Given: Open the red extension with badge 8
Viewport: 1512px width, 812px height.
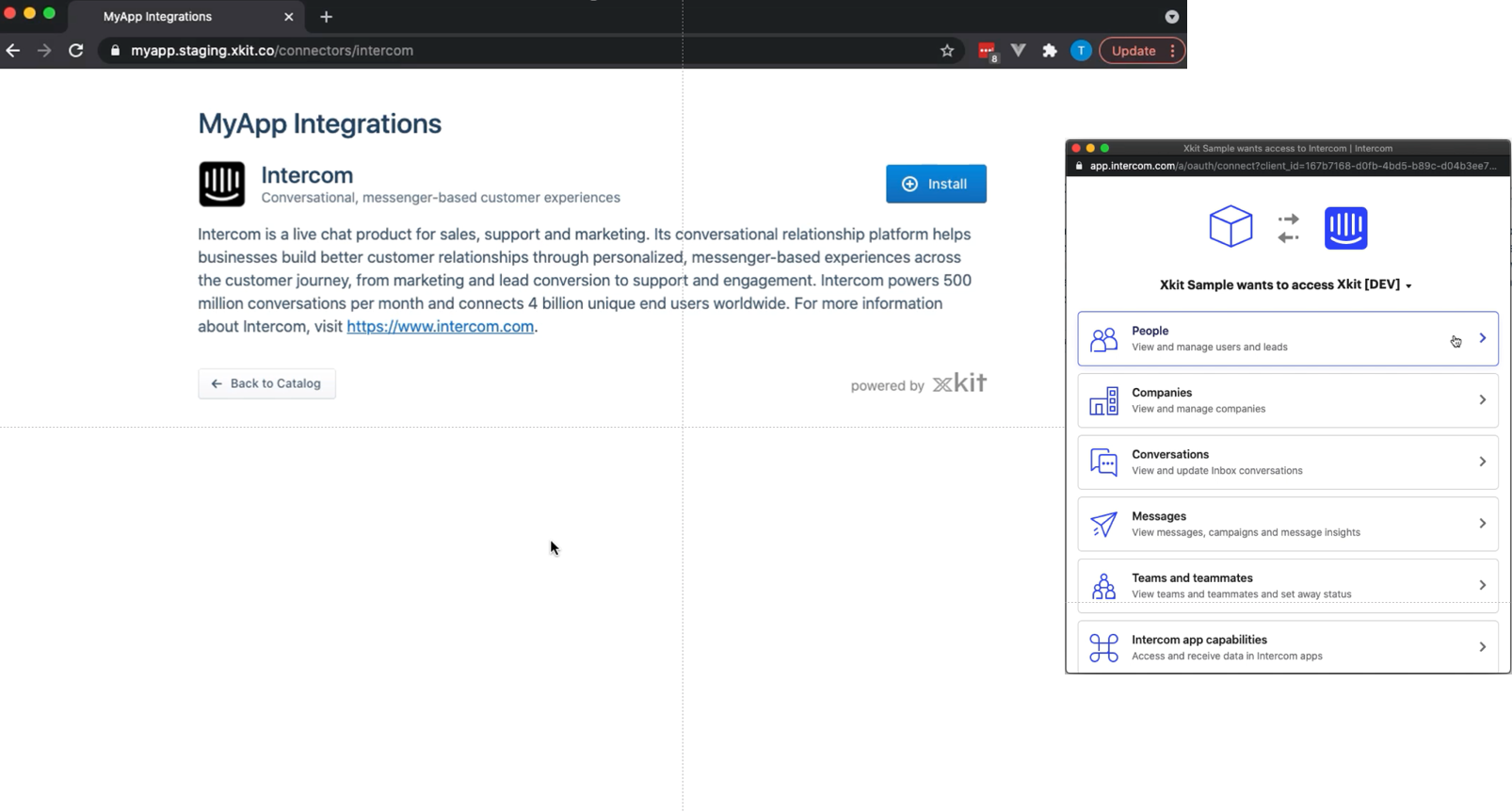Looking at the screenshot, I should (987, 52).
